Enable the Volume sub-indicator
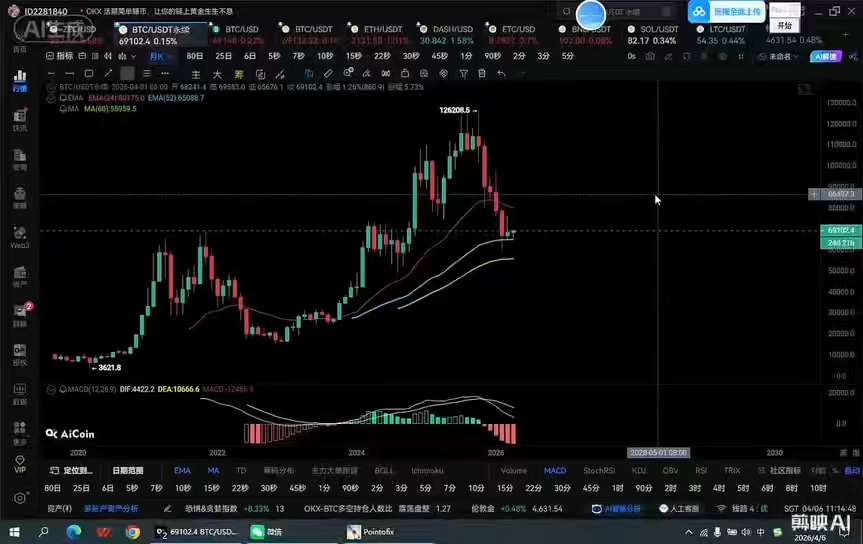Image resolution: width=863 pixels, height=544 pixels. point(514,471)
